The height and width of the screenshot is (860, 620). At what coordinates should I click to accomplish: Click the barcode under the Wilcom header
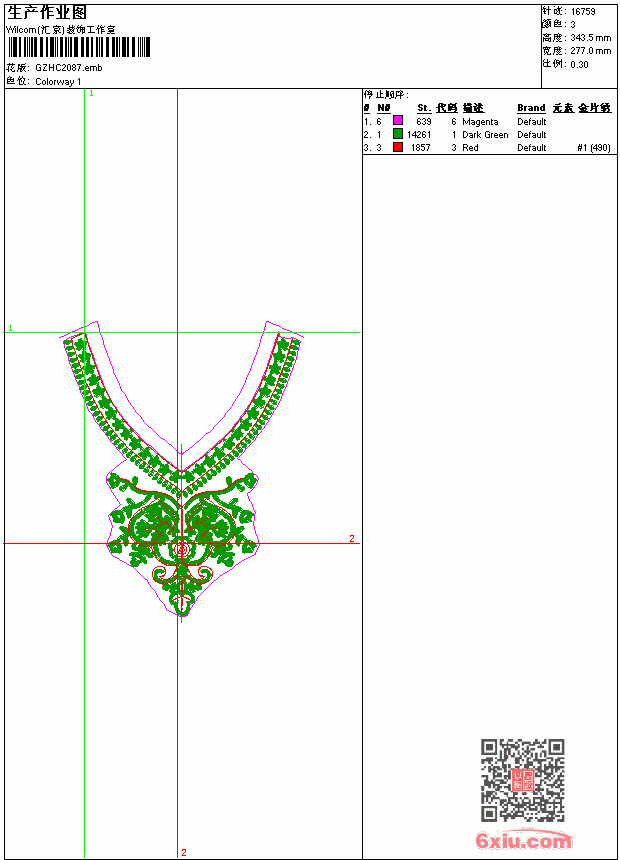tap(78, 47)
